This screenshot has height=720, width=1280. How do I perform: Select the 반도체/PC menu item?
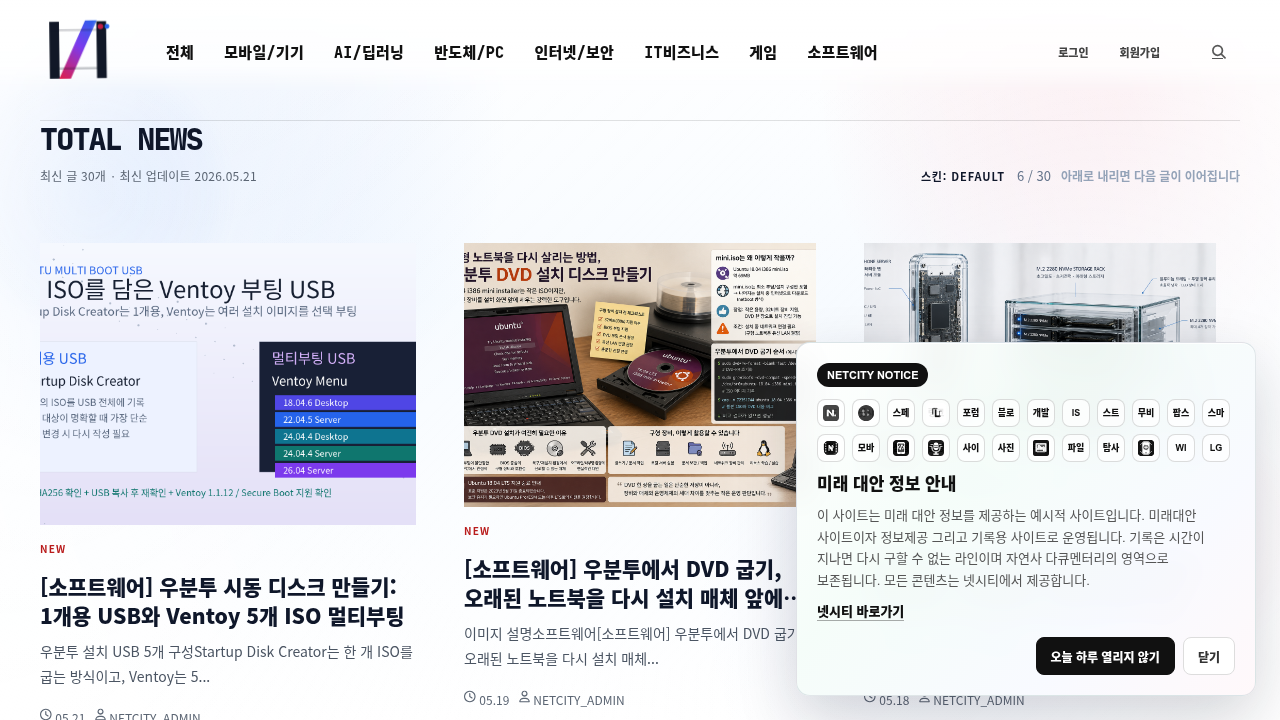(469, 52)
